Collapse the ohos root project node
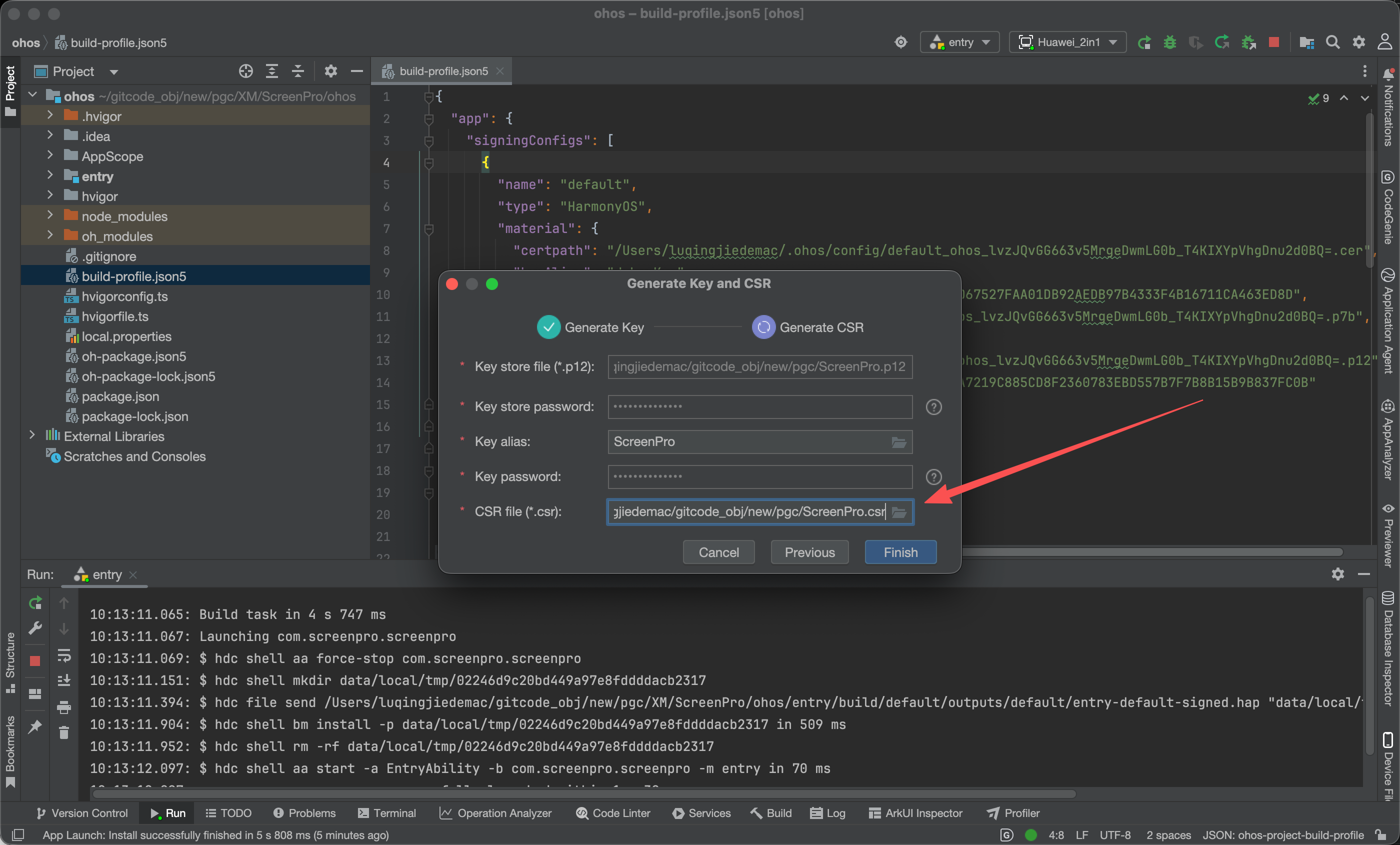Image resolution: width=1400 pixels, height=845 pixels. pos(32,95)
